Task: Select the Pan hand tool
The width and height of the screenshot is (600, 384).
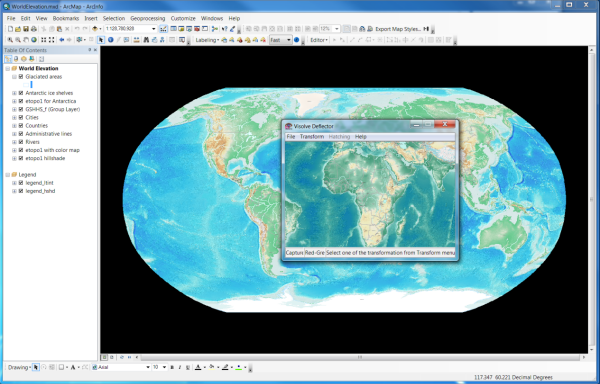Action: (26, 40)
